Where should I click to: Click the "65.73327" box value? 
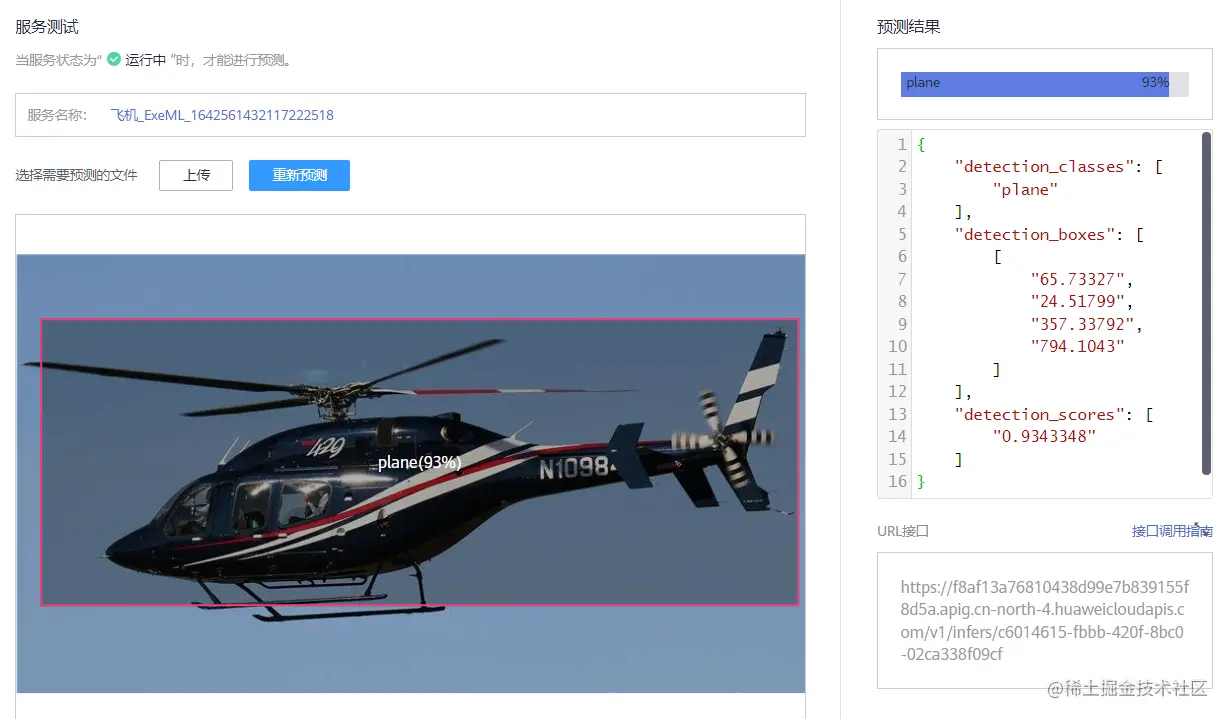(x=1077, y=279)
